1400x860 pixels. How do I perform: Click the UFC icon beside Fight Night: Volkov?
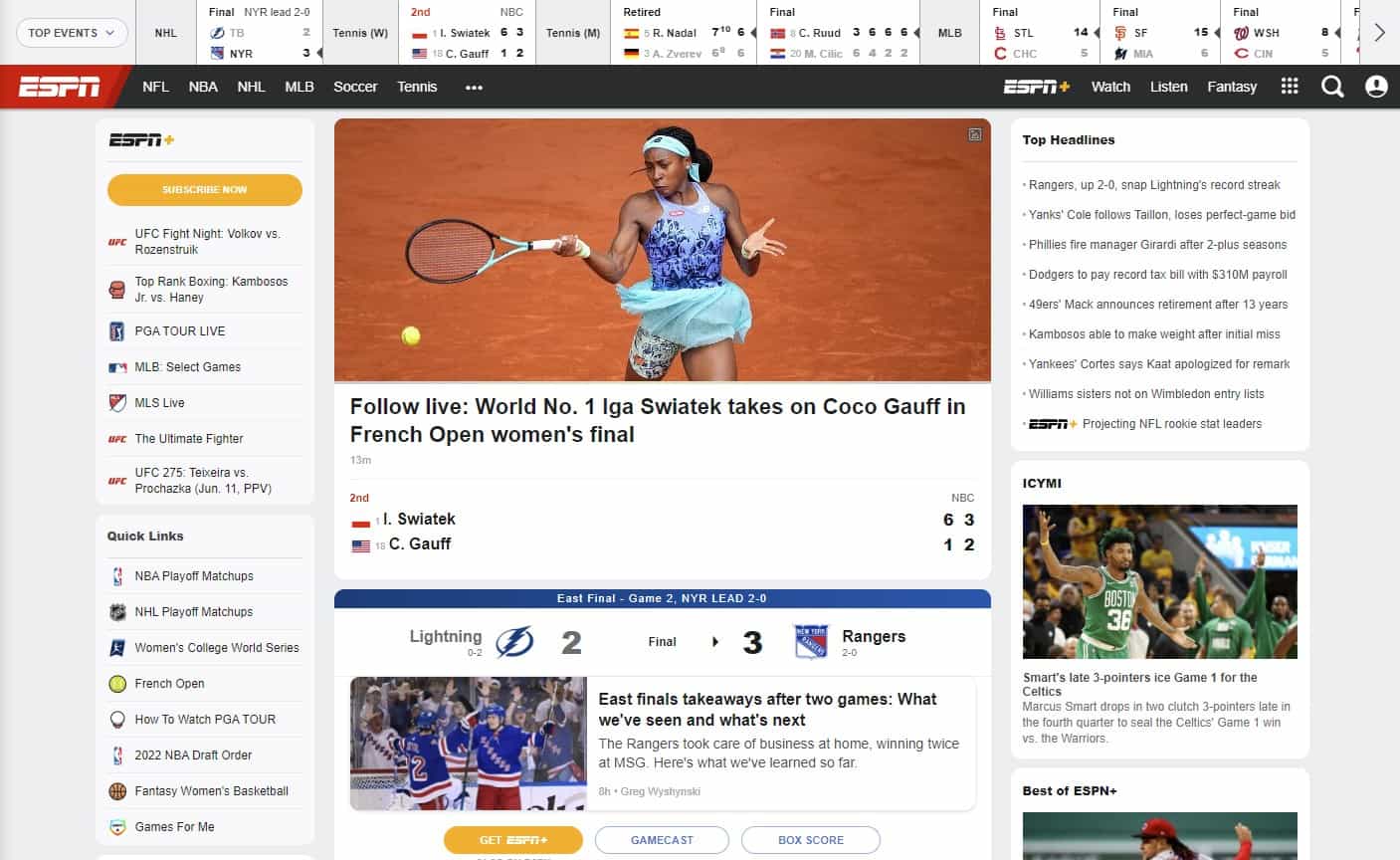117,242
